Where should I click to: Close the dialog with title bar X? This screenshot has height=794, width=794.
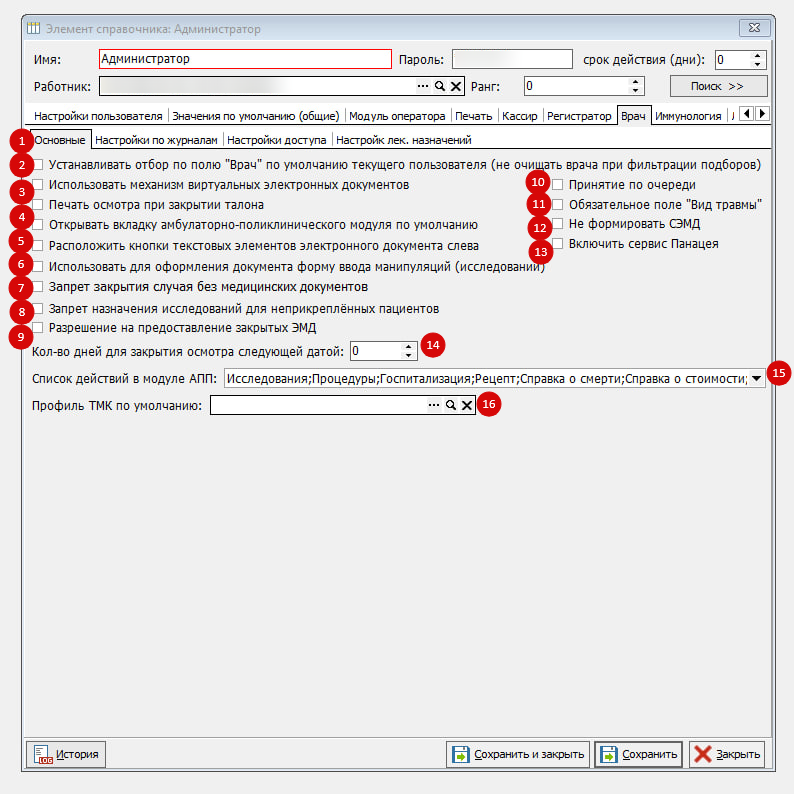click(755, 28)
